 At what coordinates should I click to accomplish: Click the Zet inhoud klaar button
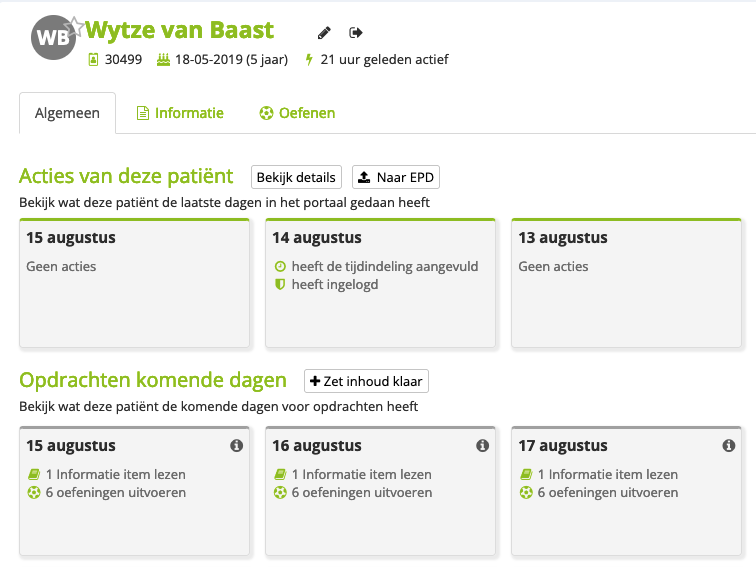[x=366, y=381]
